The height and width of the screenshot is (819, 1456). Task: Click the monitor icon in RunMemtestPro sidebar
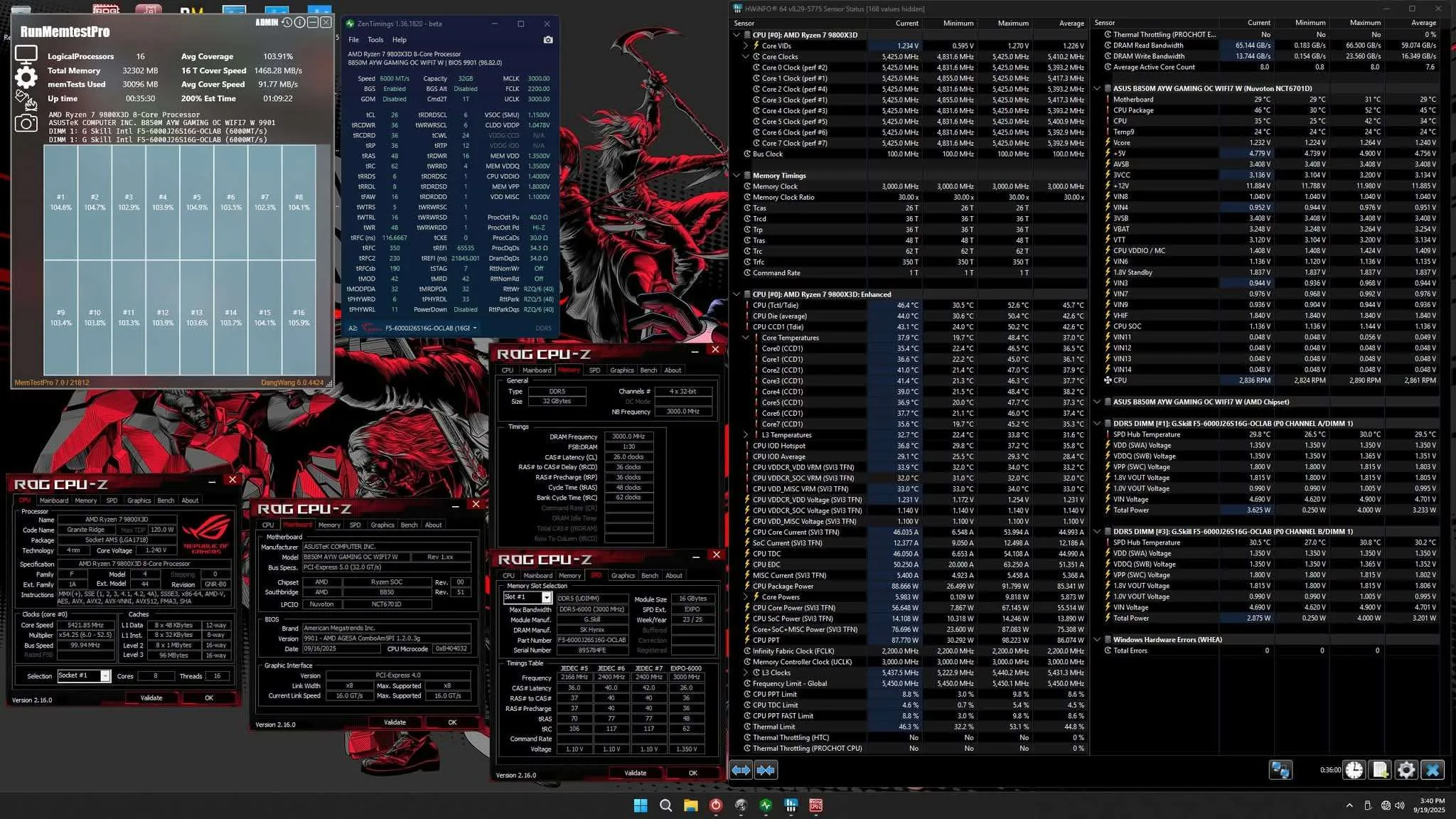point(26,54)
